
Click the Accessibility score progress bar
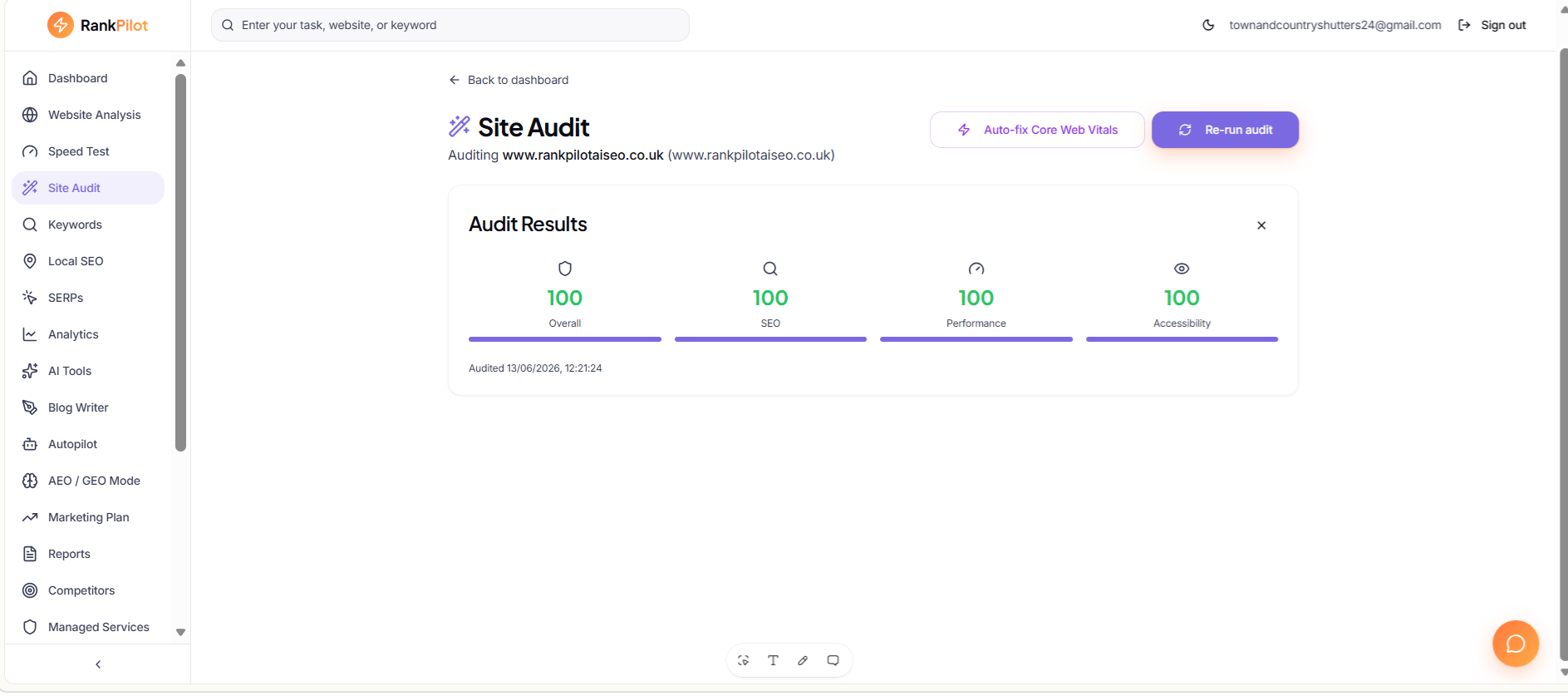pyautogui.click(x=1182, y=339)
